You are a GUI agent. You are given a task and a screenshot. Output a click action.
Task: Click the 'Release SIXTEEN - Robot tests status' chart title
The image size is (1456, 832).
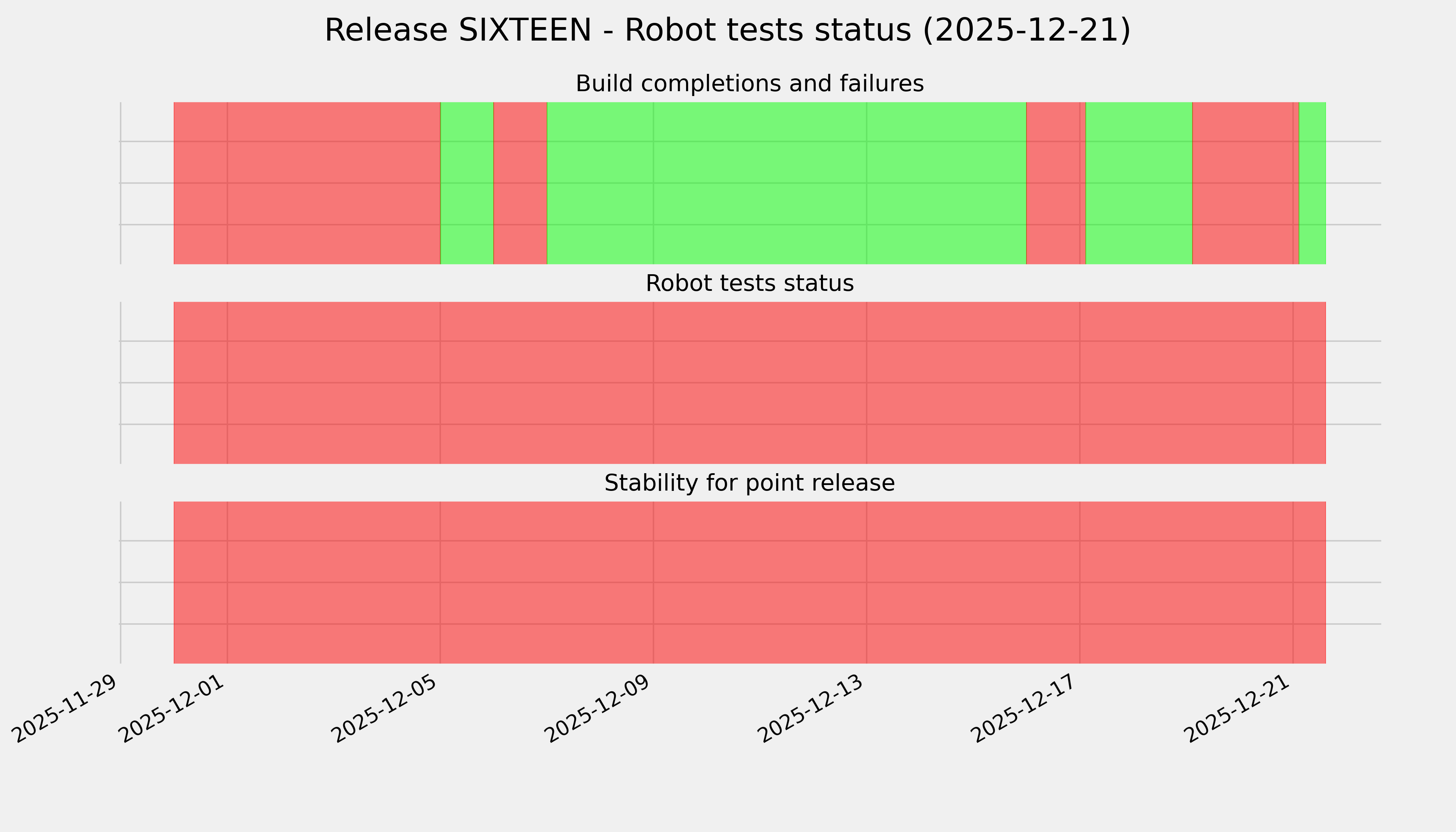[x=727, y=31]
